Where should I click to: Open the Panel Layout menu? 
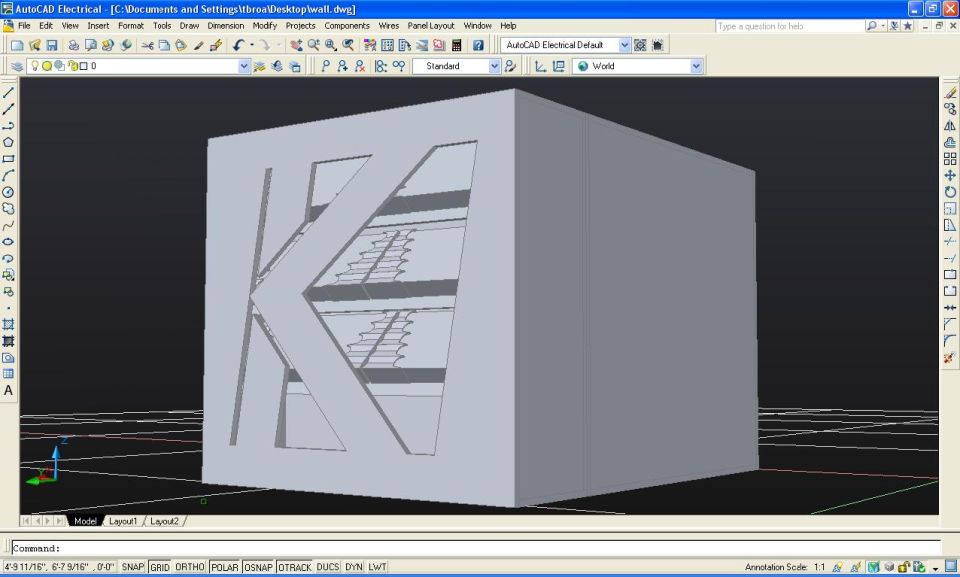click(x=431, y=26)
